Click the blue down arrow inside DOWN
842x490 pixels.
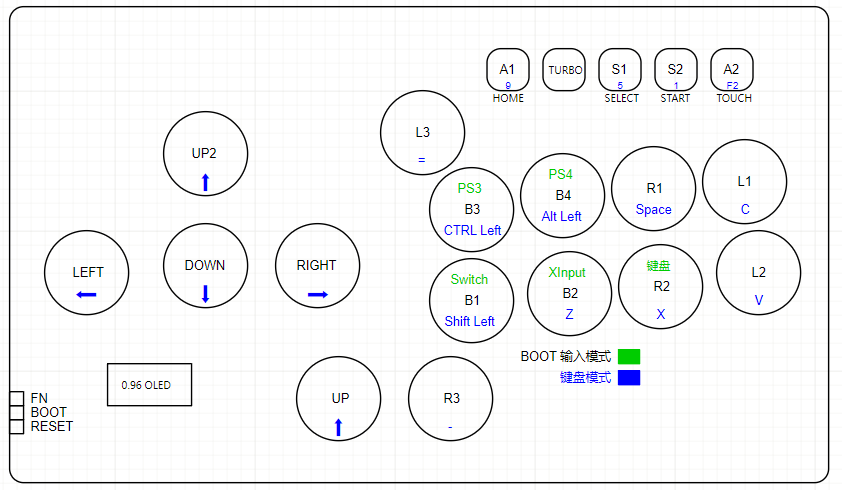205,294
